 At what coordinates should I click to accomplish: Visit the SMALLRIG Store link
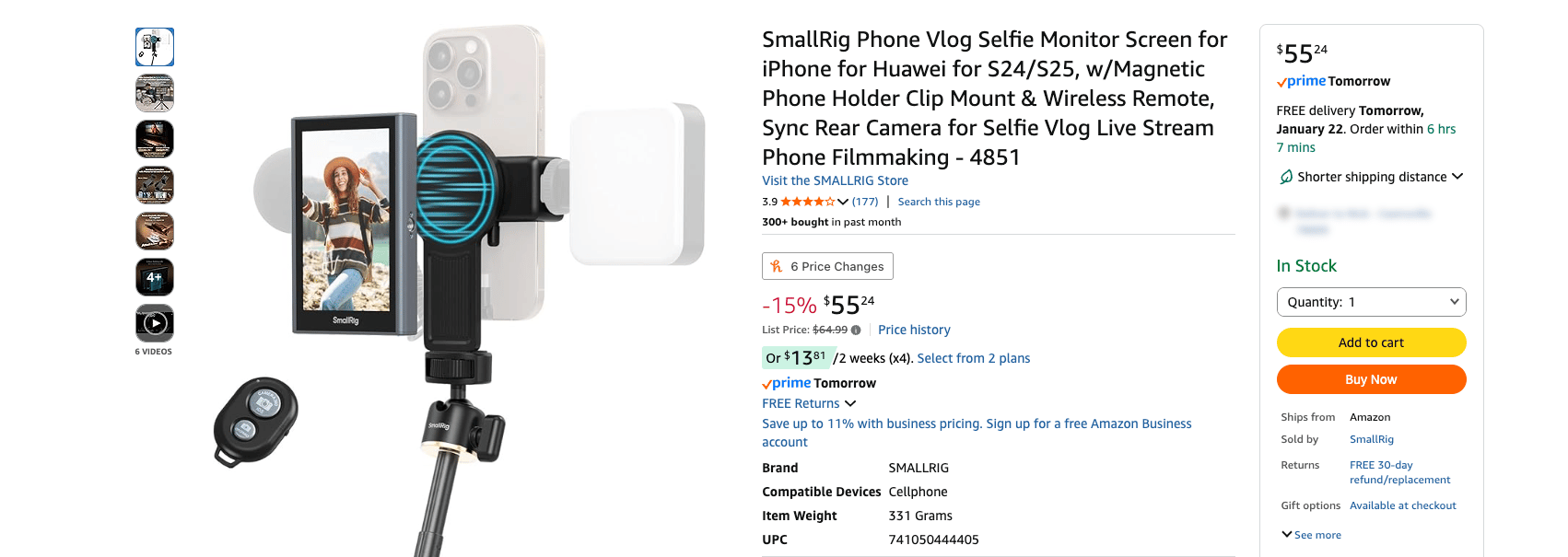(835, 180)
